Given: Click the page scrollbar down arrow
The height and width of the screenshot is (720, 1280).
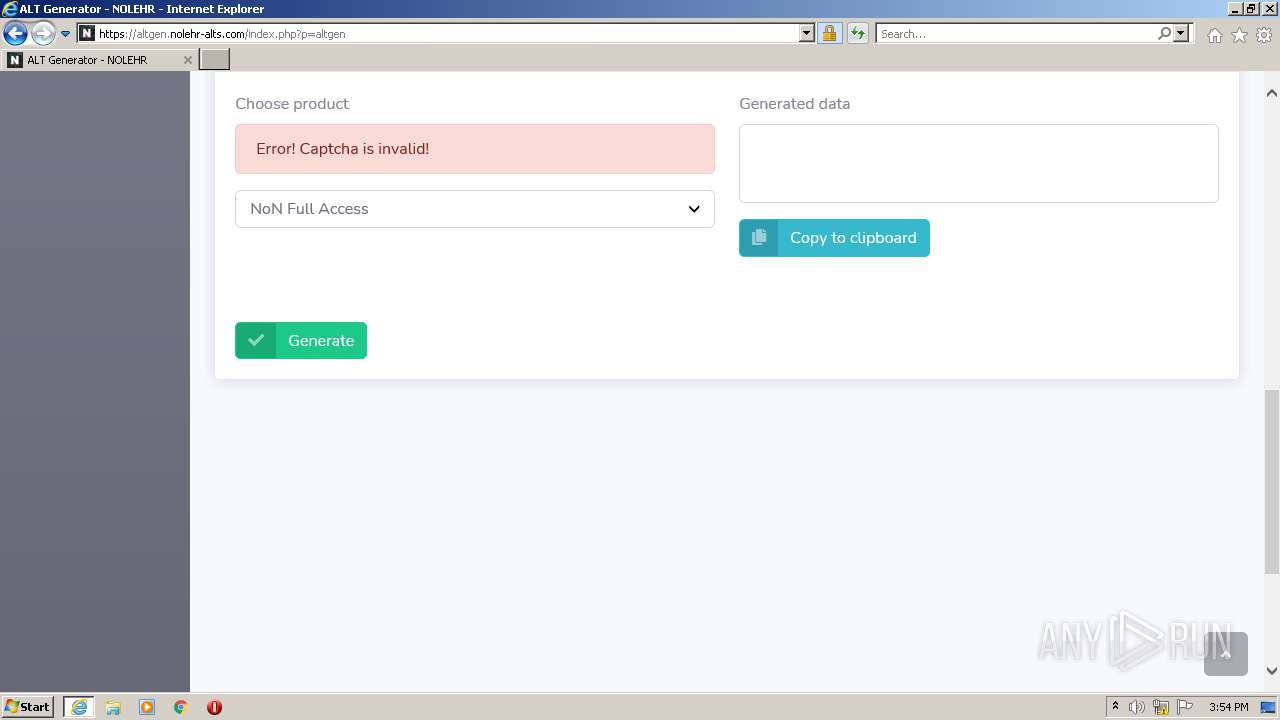Looking at the screenshot, I should tap(1272, 671).
